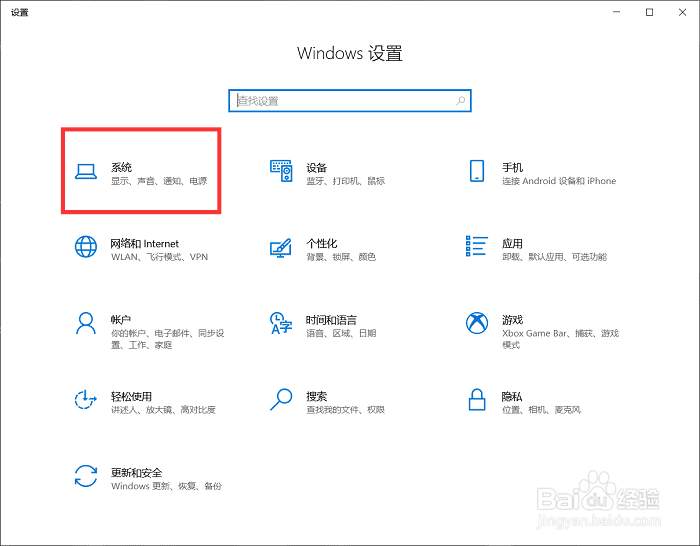Screen dimensions: 700x546
Task: Click the 语音、区域、日期 description
Action: (341, 333)
